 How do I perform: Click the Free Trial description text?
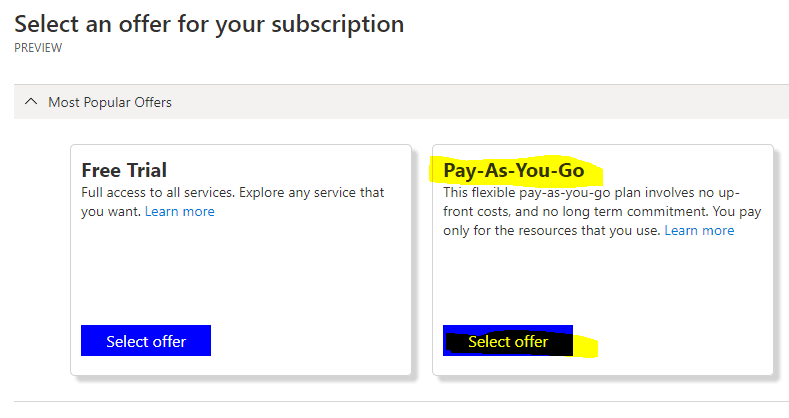232,192
